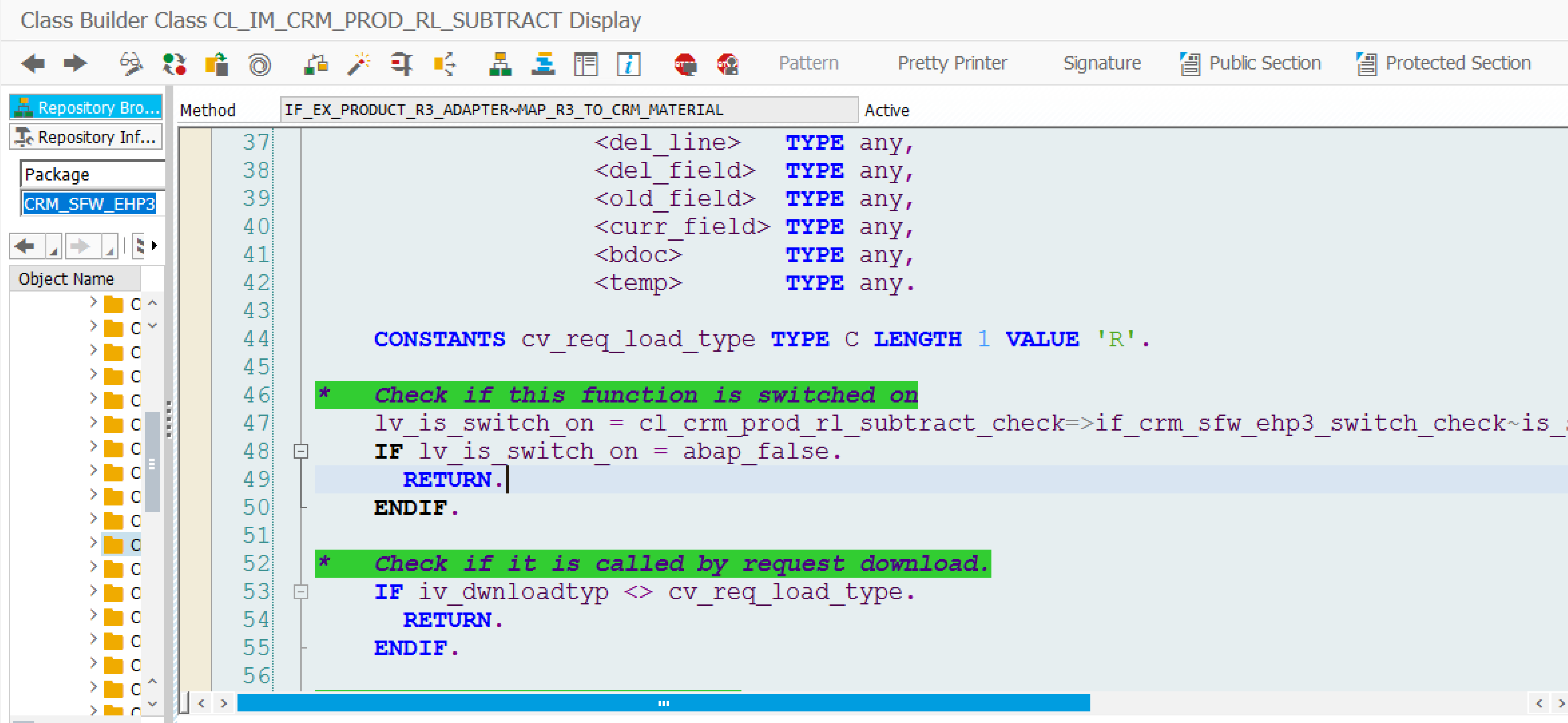The width and height of the screenshot is (1568, 723).
Task: Collapse the IF block at line 53
Action: pyautogui.click(x=301, y=592)
